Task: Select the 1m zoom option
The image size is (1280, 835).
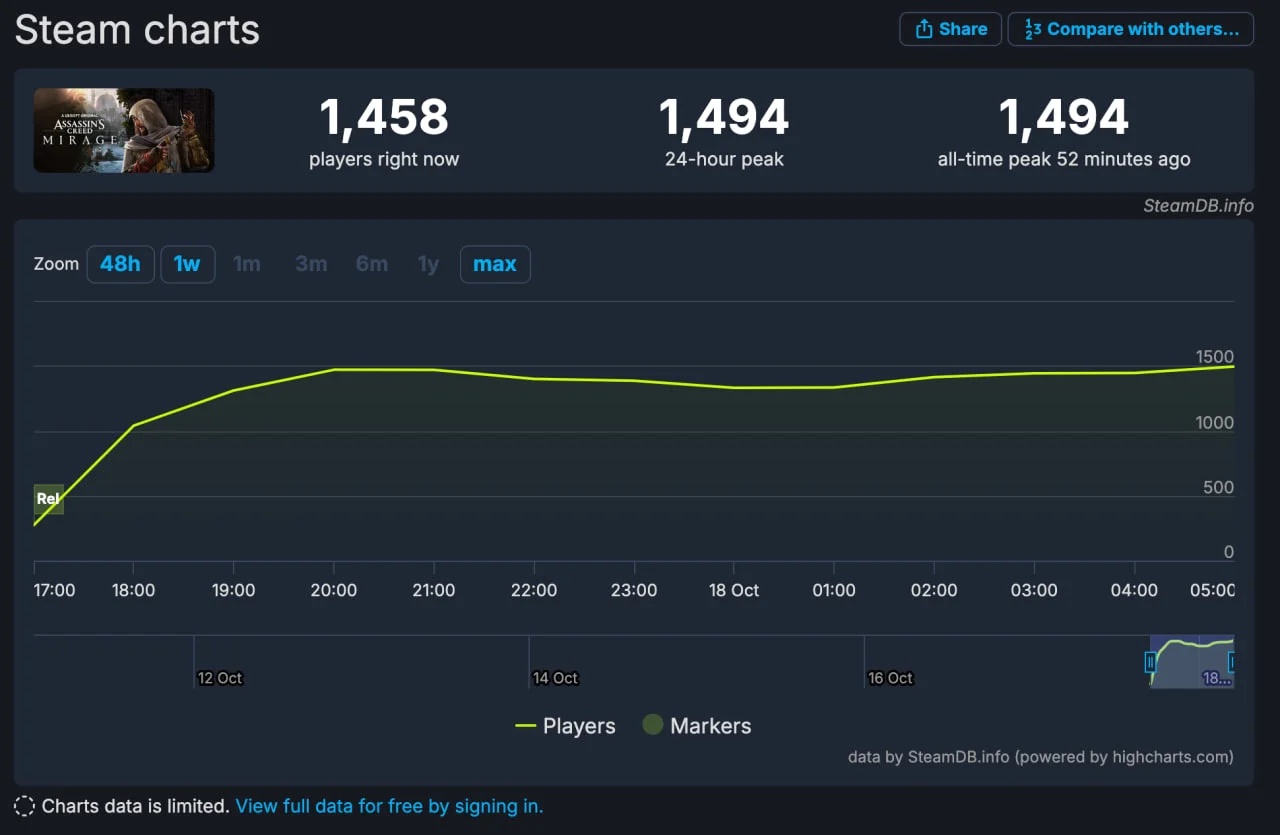Action: (x=247, y=264)
